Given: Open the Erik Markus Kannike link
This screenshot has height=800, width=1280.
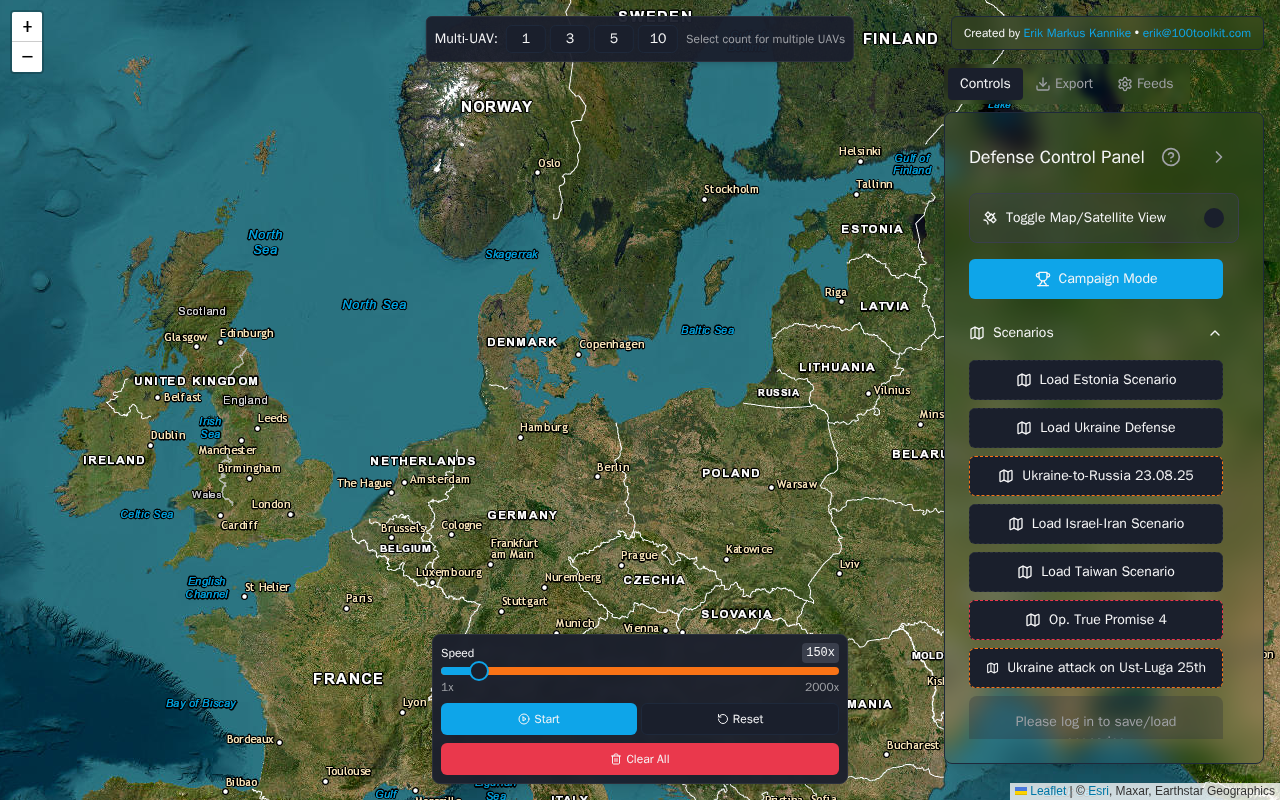Looking at the screenshot, I should pyautogui.click(x=1076, y=33).
